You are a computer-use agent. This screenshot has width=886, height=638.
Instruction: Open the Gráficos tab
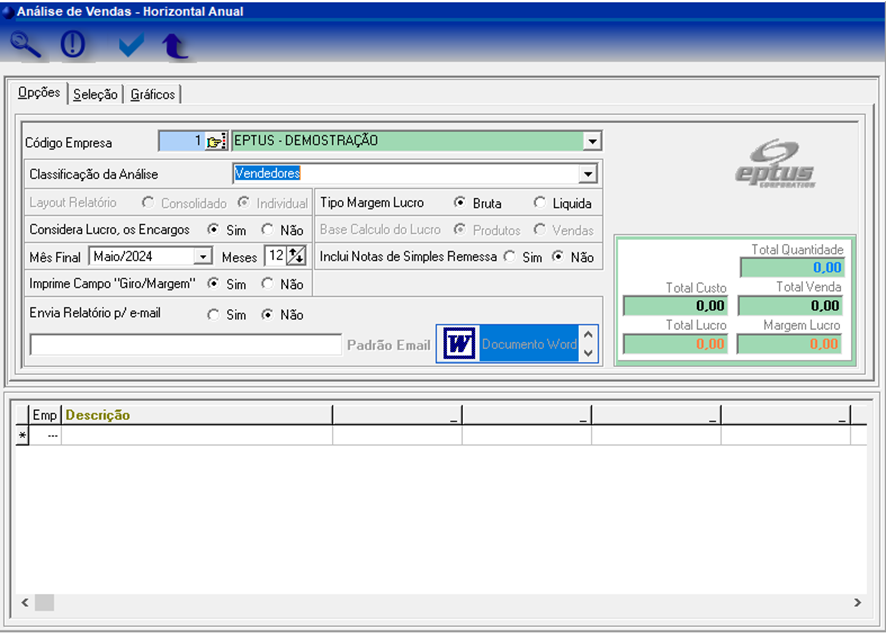[152, 94]
